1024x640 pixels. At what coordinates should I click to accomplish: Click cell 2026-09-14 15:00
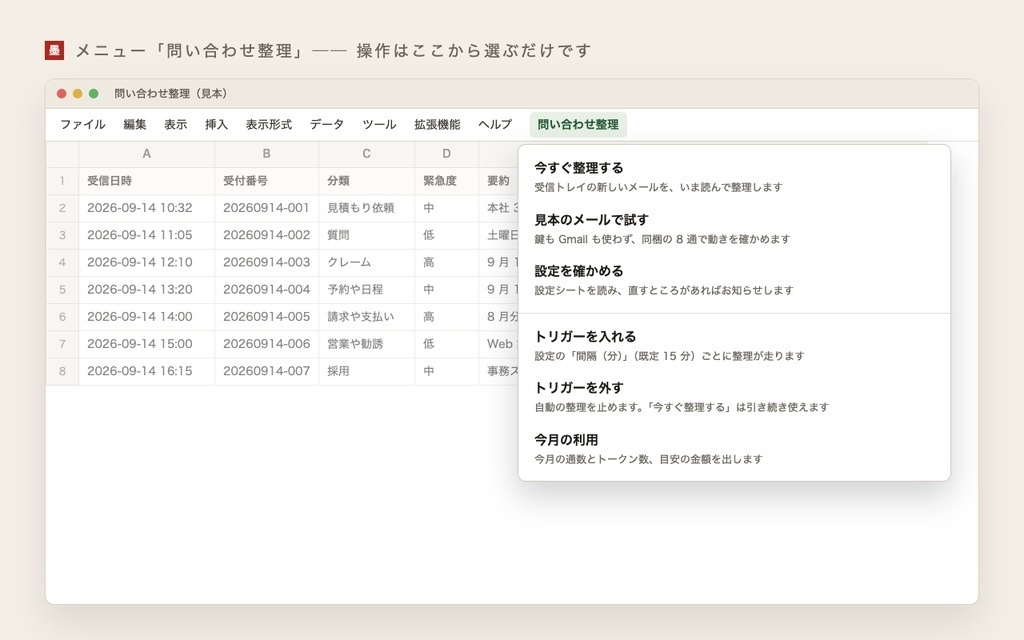tap(146, 344)
